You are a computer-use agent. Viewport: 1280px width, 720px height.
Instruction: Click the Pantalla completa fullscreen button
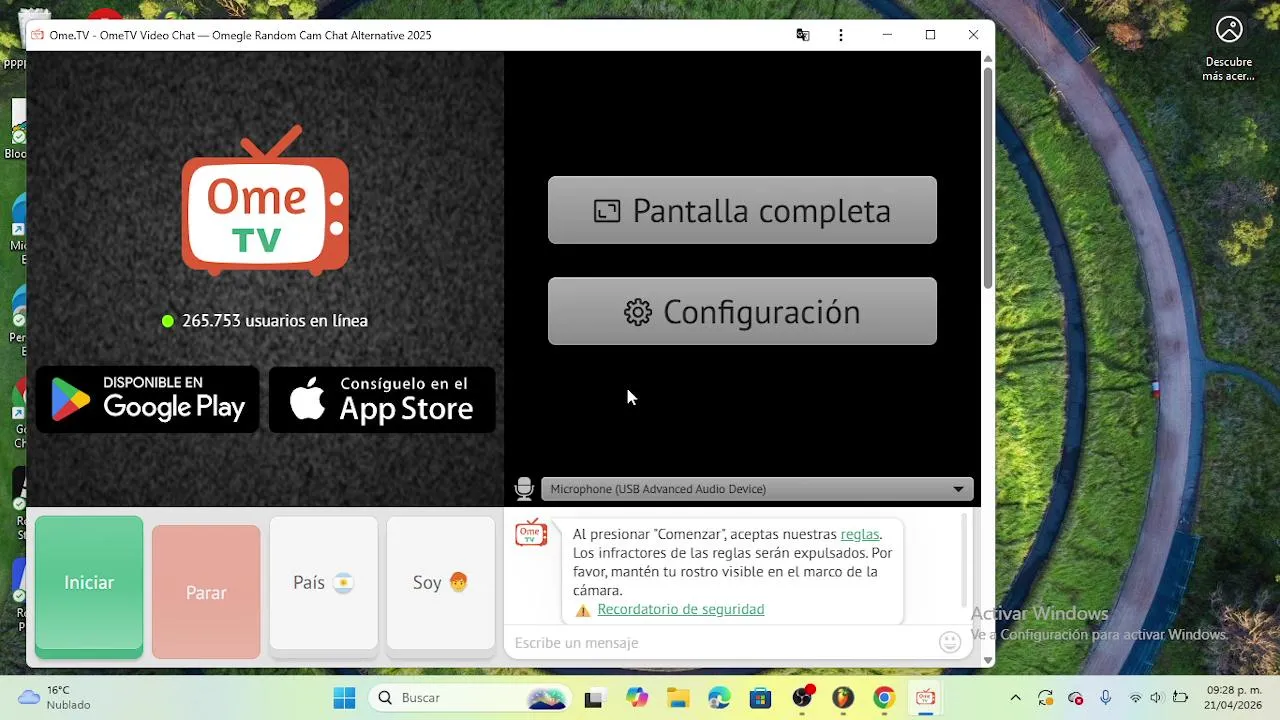point(742,210)
